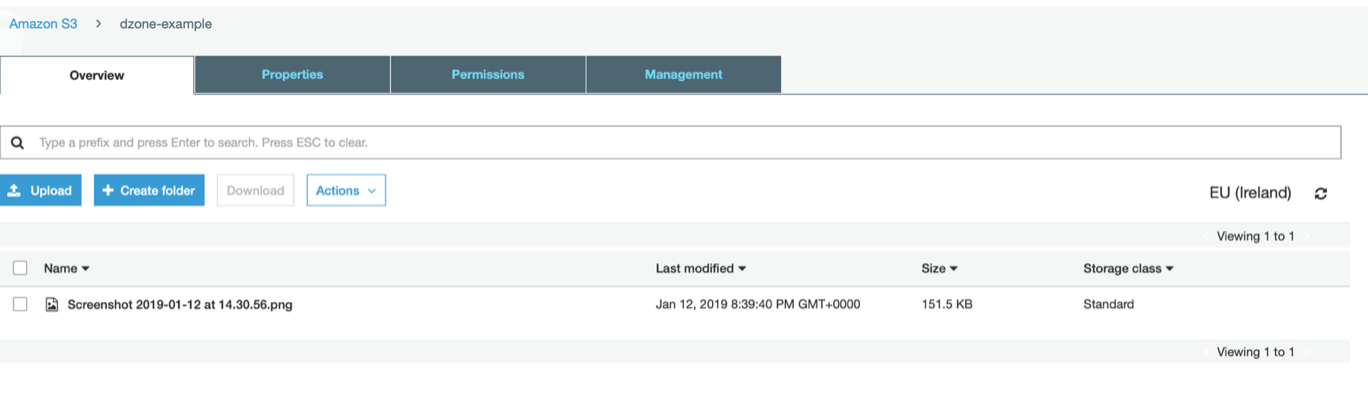The image size is (1368, 402).
Task: Tick the select-all checkbox in header
Action: coord(20,268)
